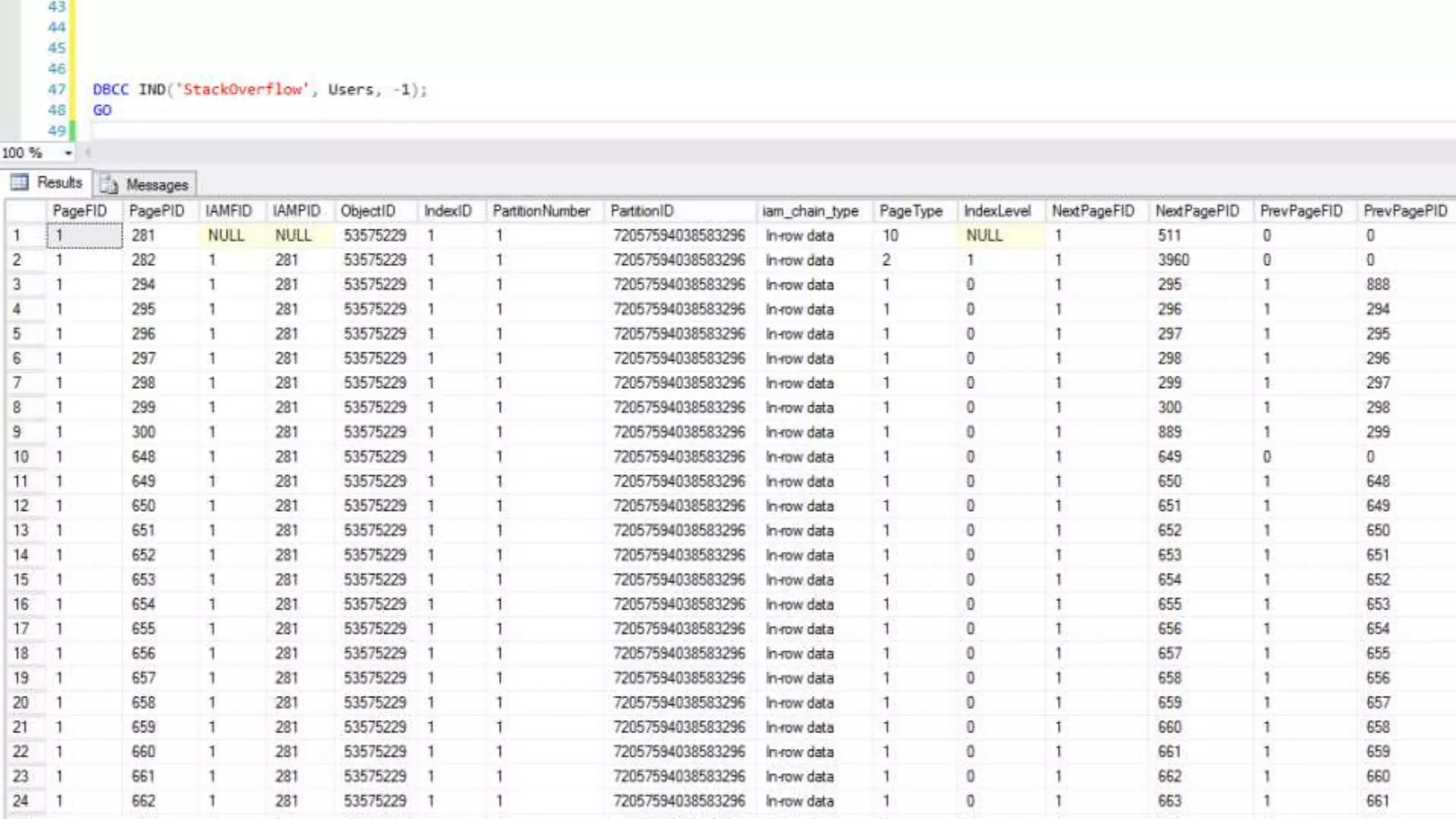1456x819 pixels.
Task: Click the 'StackOverflow' string in query
Action: 243,90
